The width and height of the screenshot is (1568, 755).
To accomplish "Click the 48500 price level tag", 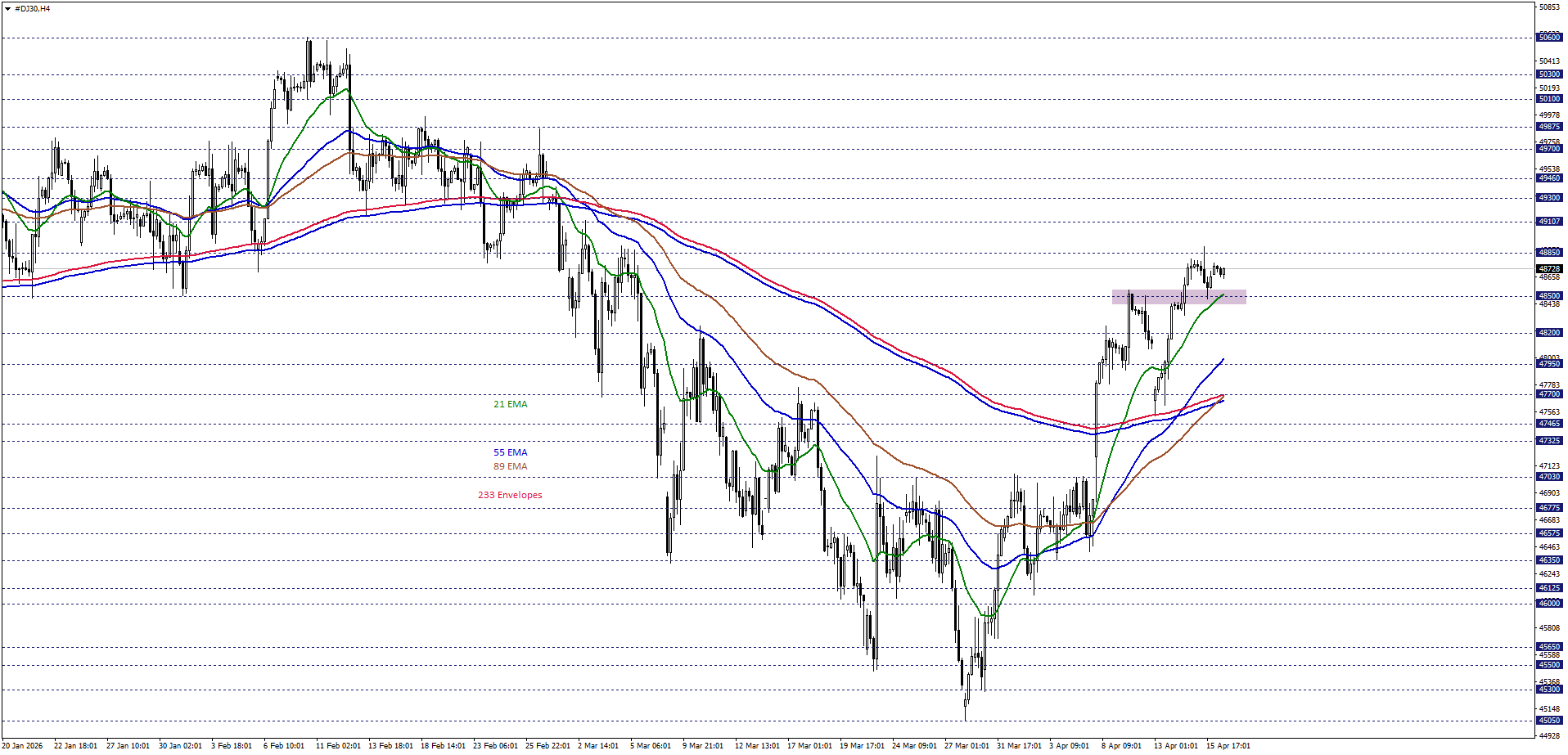I will tap(1549, 296).
